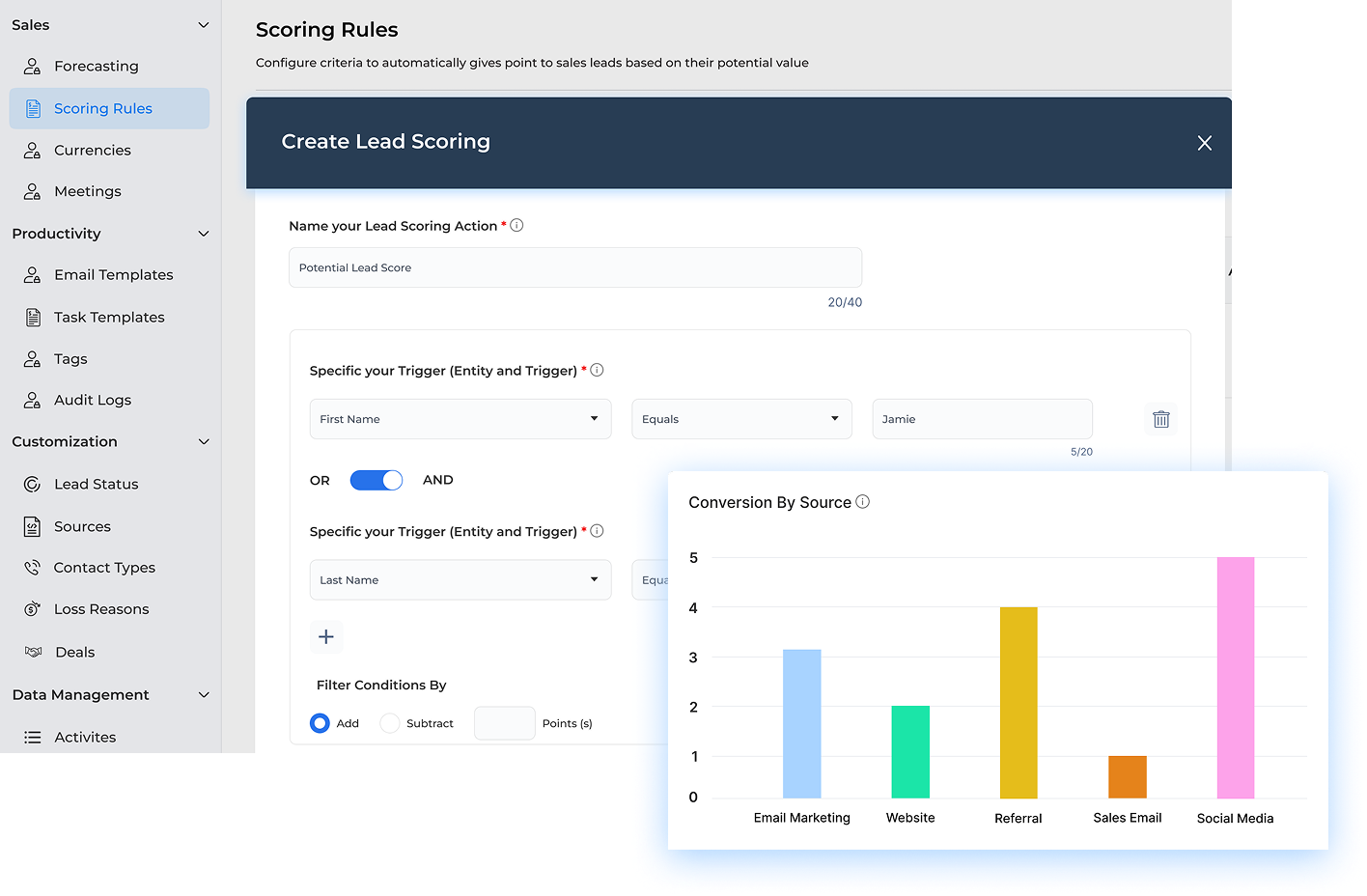This screenshot has height=896, width=1367.
Task: Select the Subtract radio button
Action: 390,722
